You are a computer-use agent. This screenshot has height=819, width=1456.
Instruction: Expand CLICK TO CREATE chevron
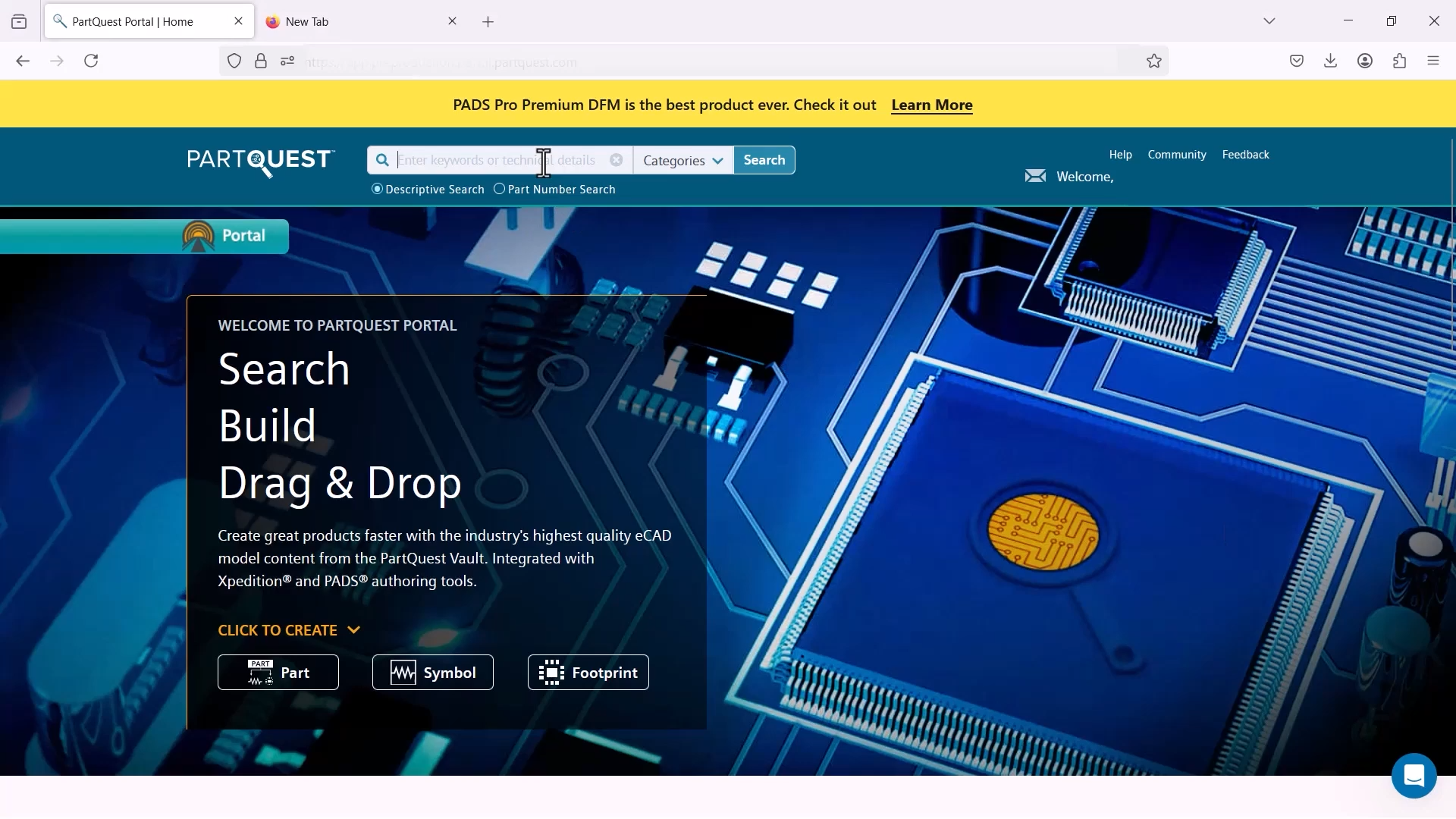pos(354,630)
